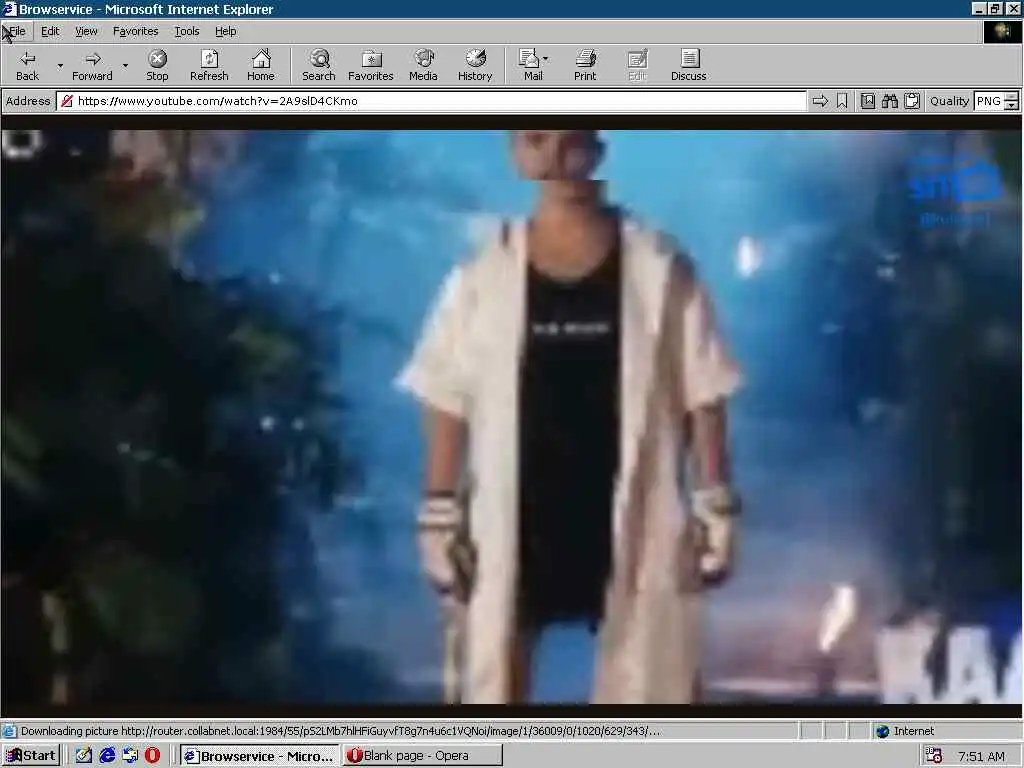Click the page icon in address bar

click(66, 101)
